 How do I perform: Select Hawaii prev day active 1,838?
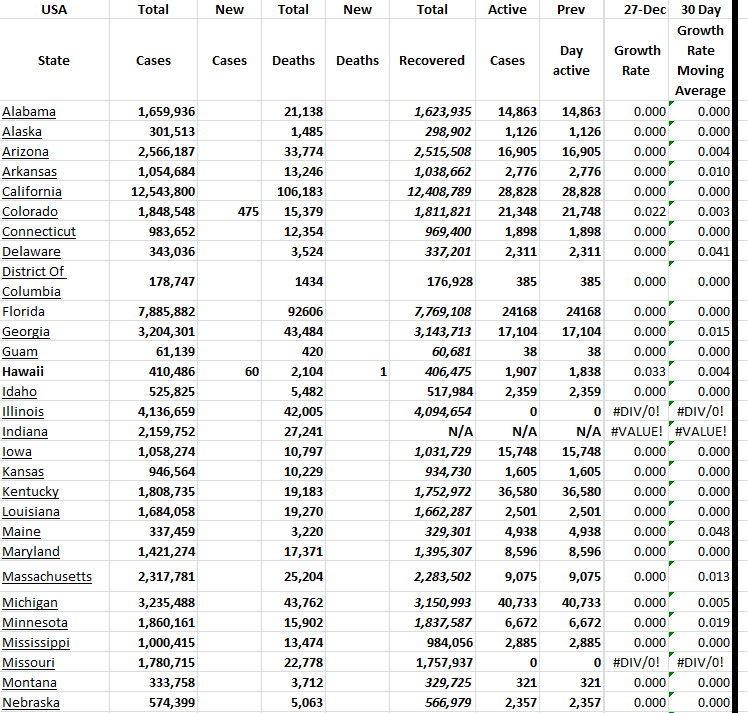[584, 372]
